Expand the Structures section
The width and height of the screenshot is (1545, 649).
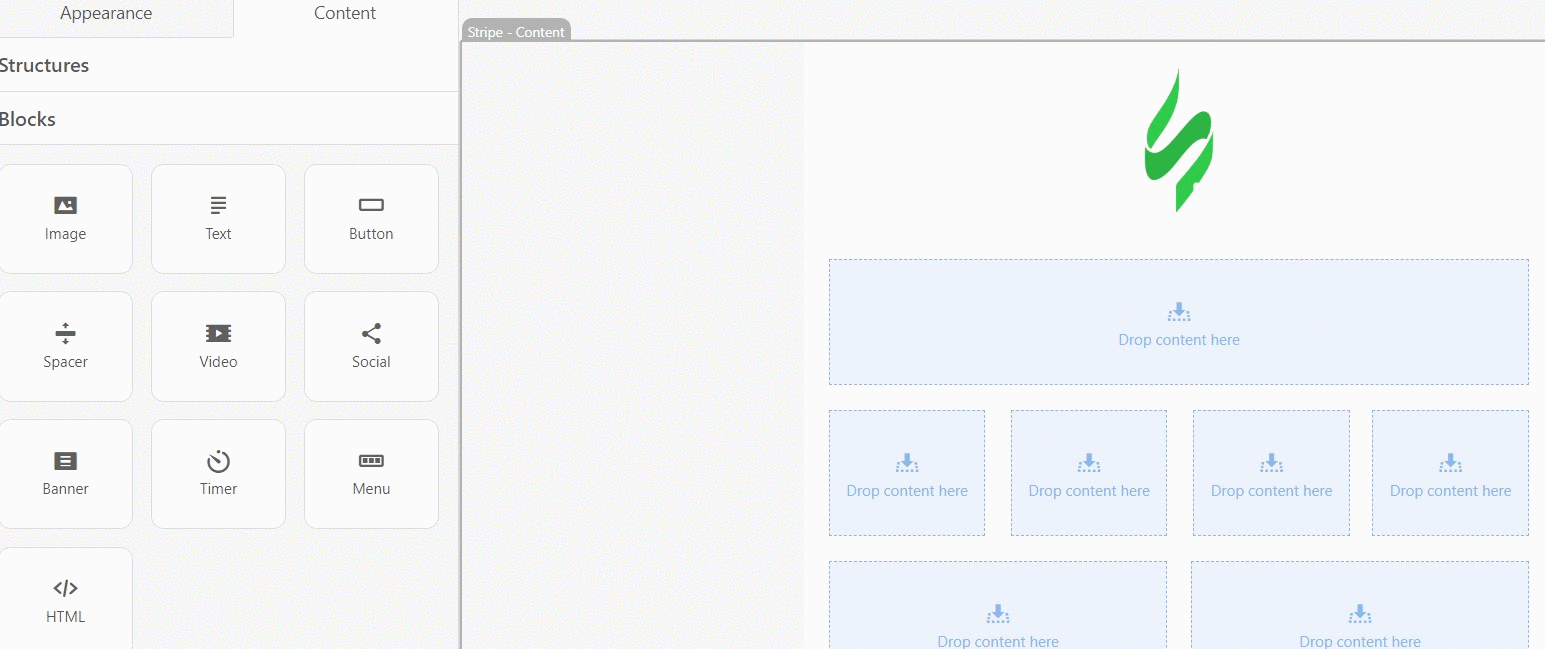pos(44,66)
